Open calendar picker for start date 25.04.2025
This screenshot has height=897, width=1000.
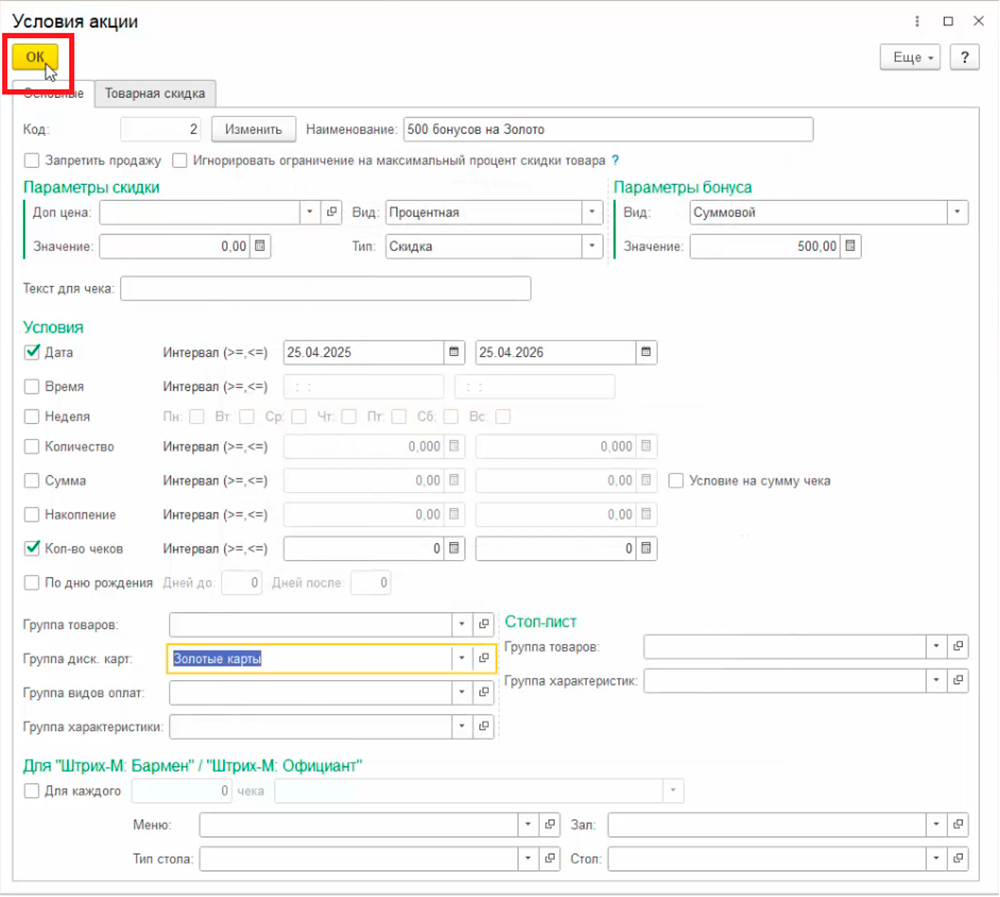point(454,352)
